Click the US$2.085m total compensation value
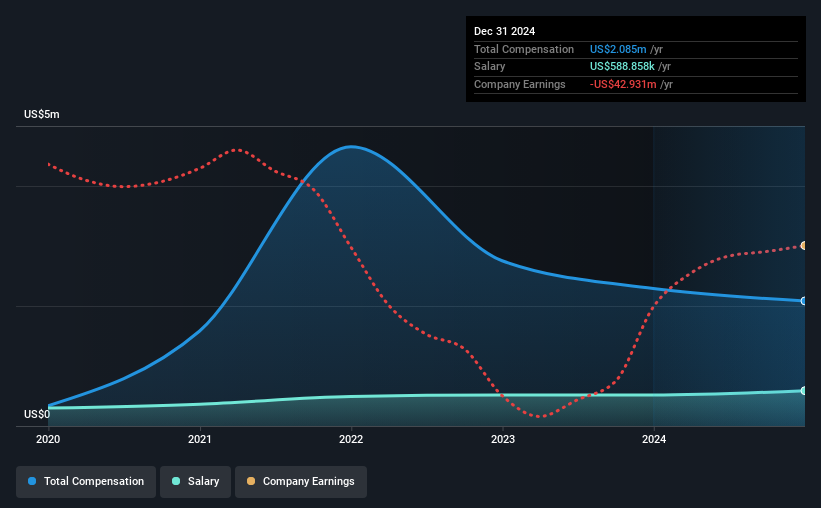Image resolution: width=821 pixels, height=508 pixels. pos(618,49)
